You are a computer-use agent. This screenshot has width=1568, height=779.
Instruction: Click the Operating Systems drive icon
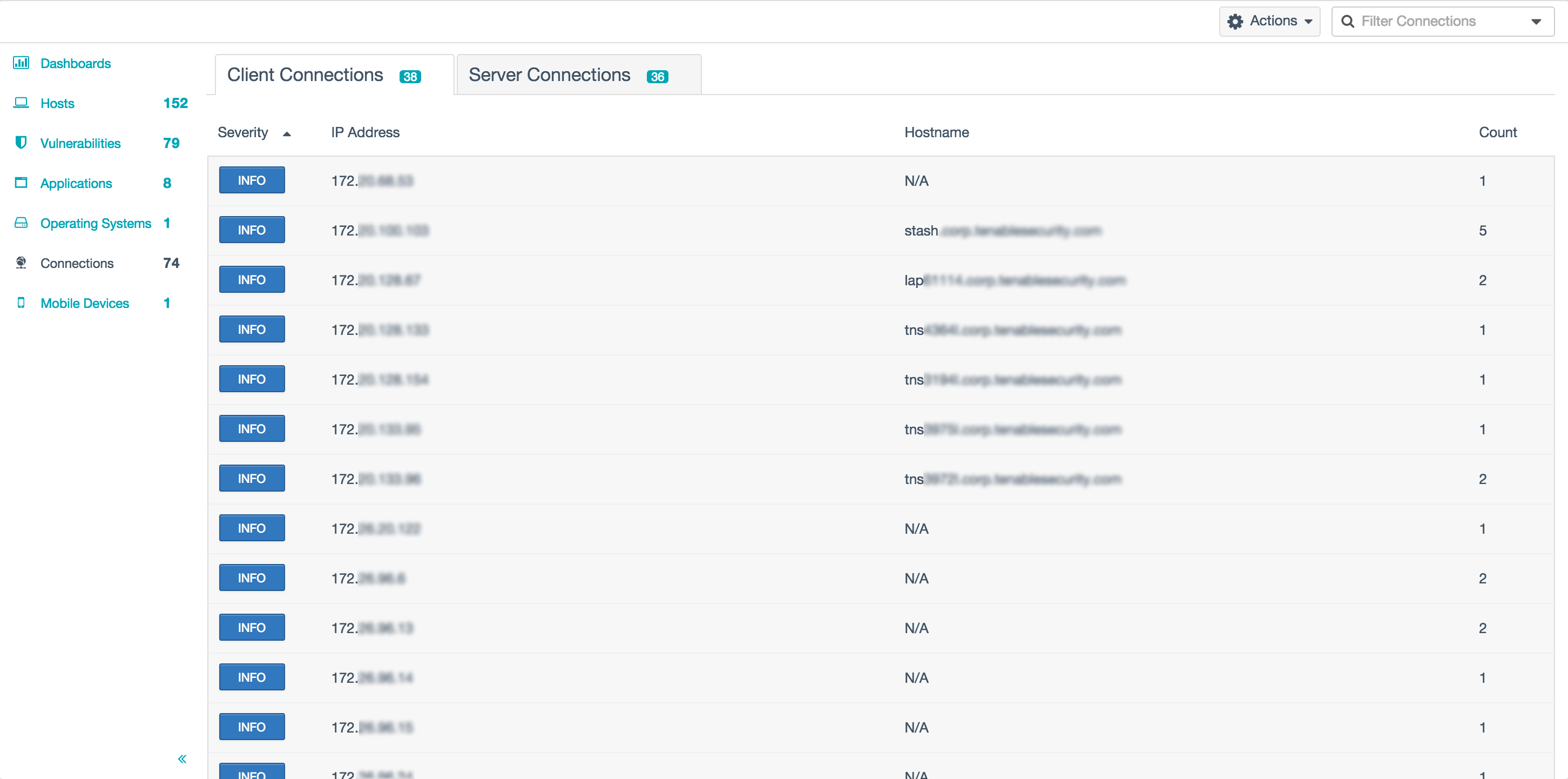[x=21, y=223]
